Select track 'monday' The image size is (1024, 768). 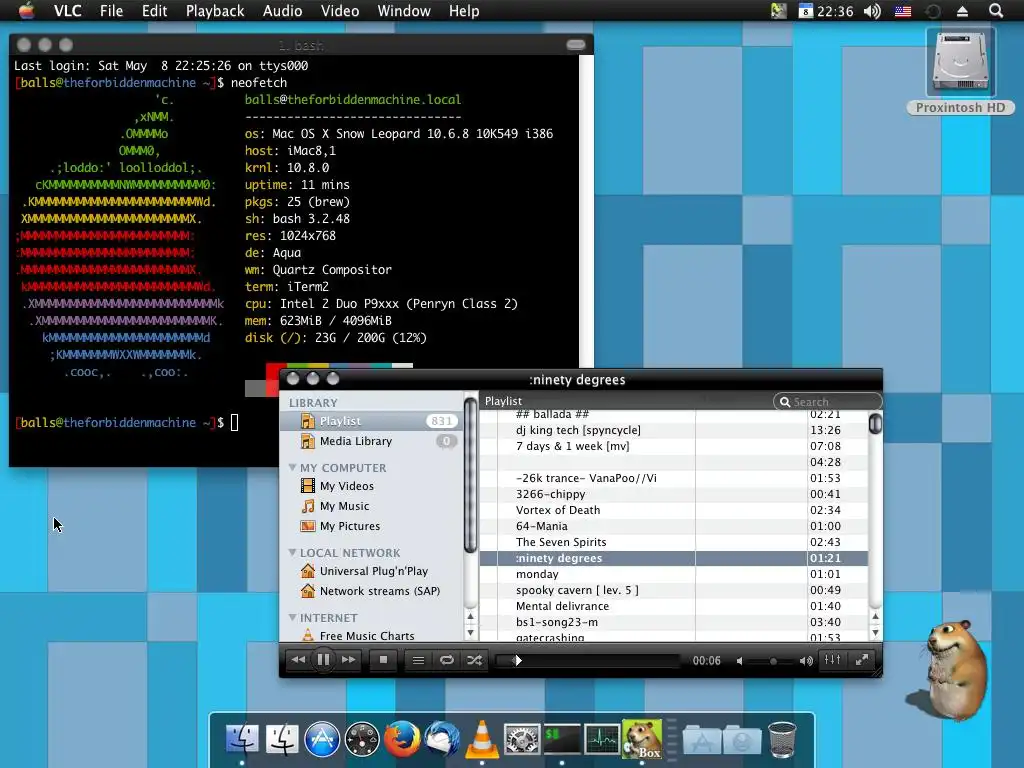coord(674,574)
